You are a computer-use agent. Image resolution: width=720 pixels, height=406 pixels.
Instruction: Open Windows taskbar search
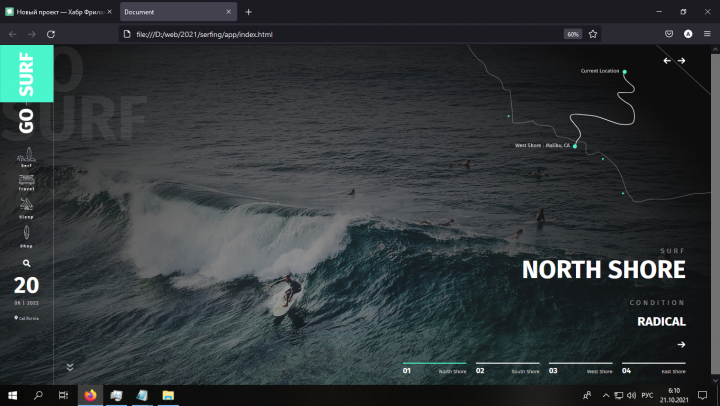pos(38,395)
